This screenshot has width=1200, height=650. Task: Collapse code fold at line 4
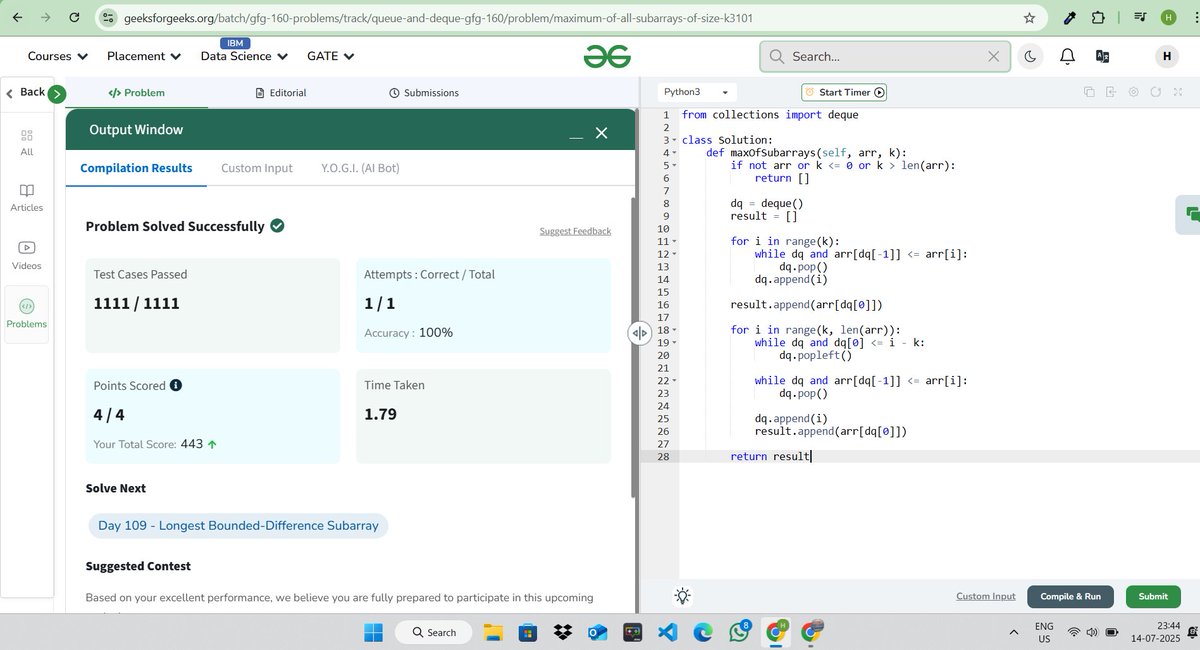point(674,153)
